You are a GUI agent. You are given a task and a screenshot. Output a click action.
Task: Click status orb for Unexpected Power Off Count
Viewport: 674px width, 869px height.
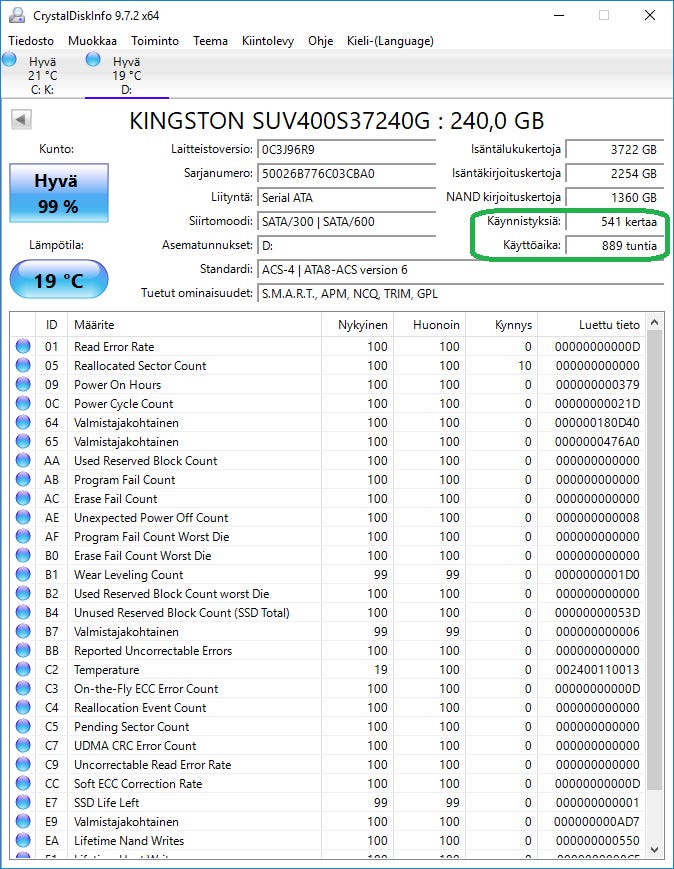pyautogui.click(x=23, y=517)
